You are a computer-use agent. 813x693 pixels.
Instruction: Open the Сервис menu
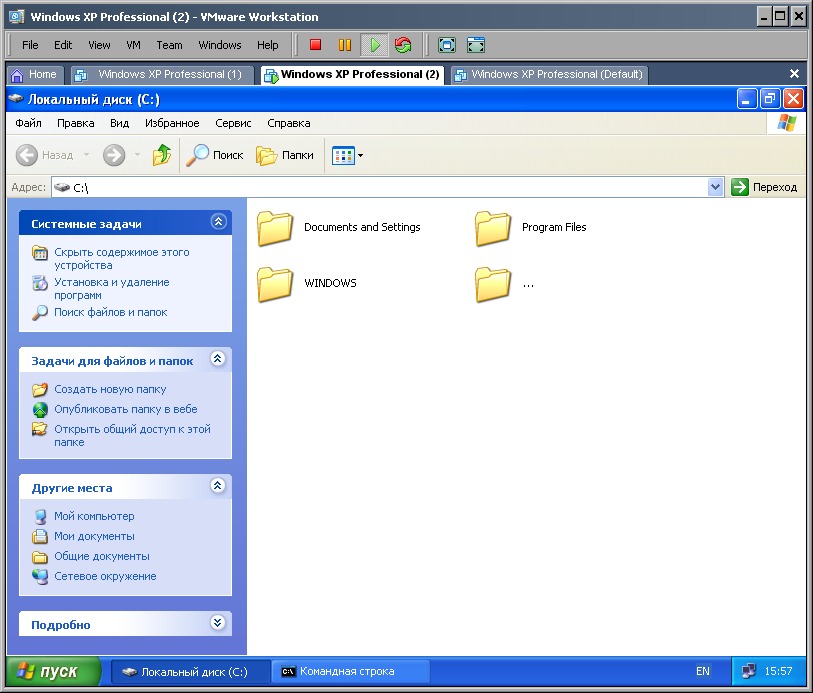click(233, 123)
